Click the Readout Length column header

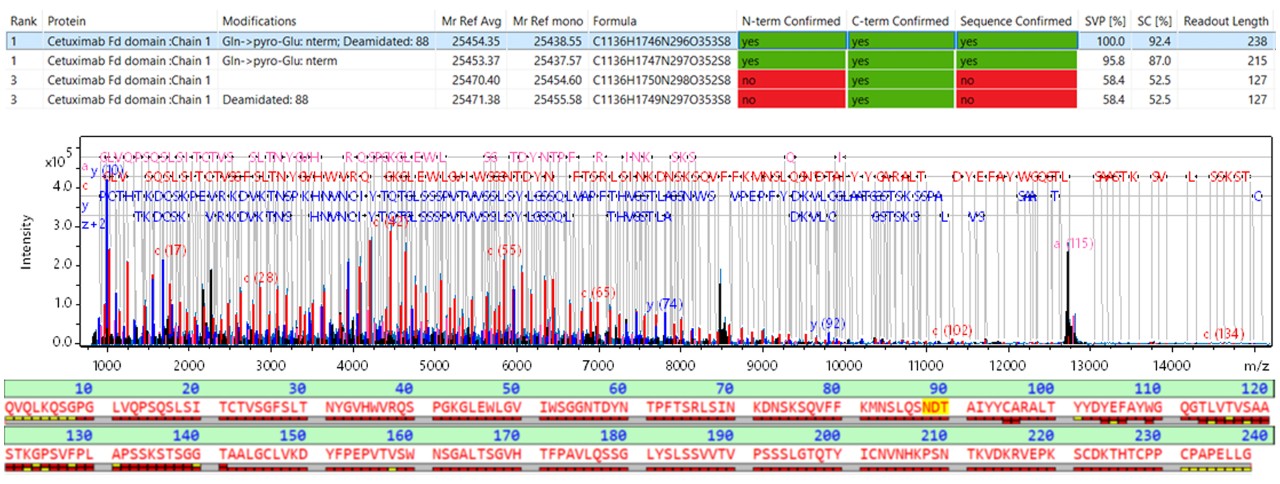1223,21
